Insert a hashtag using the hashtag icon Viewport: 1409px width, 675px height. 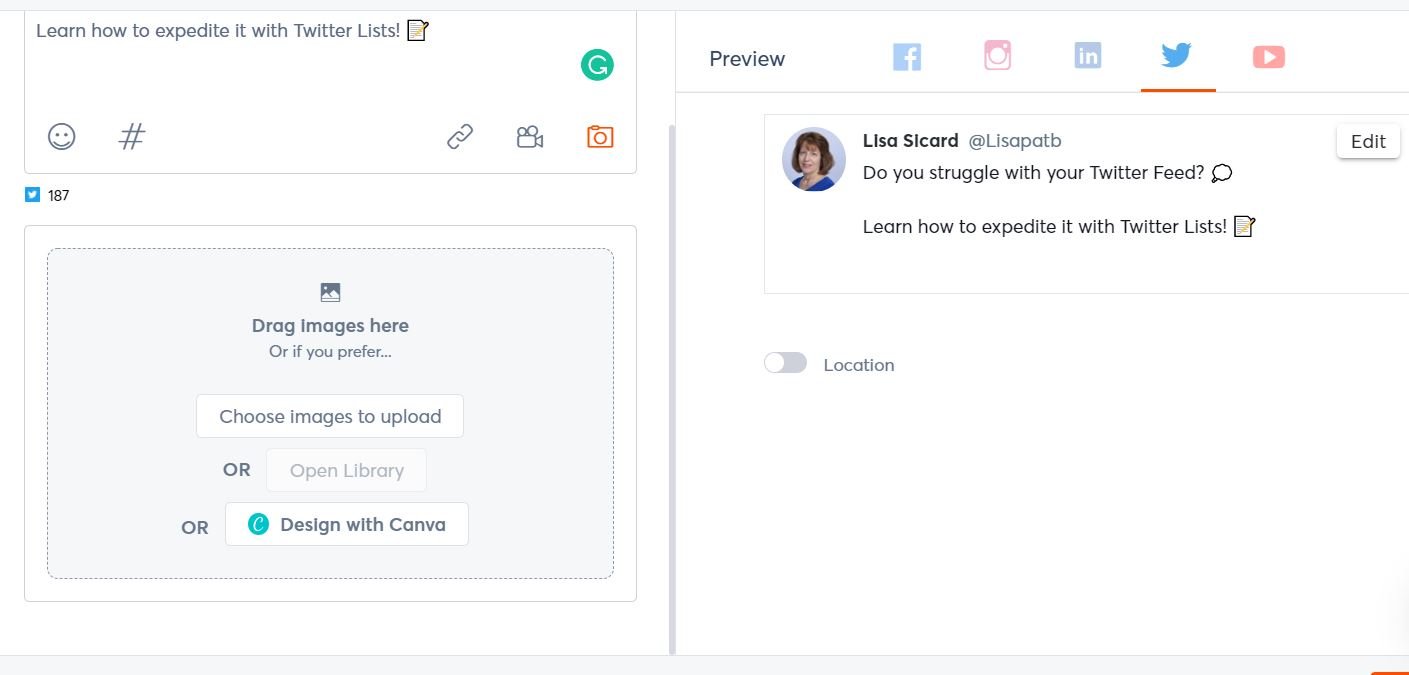pyautogui.click(x=131, y=137)
